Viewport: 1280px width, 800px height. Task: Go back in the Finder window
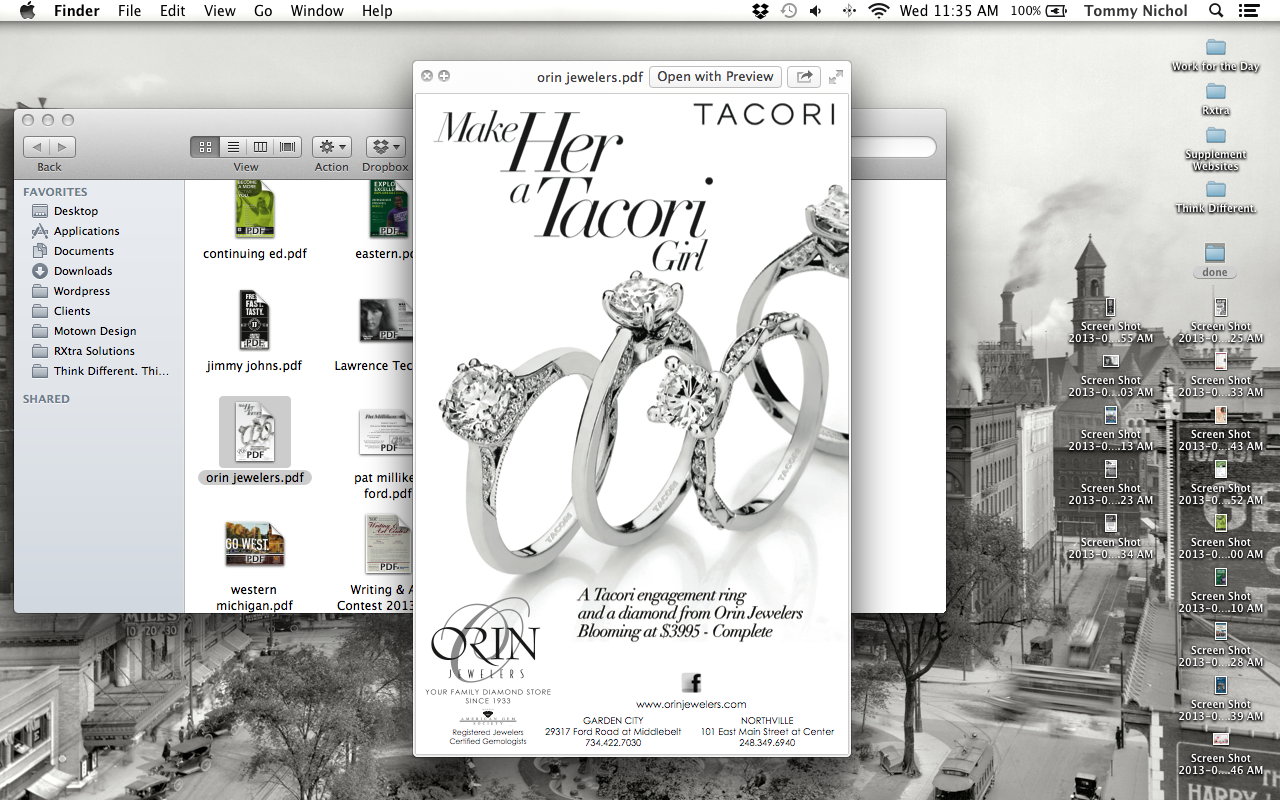pyautogui.click(x=36, y=147)
